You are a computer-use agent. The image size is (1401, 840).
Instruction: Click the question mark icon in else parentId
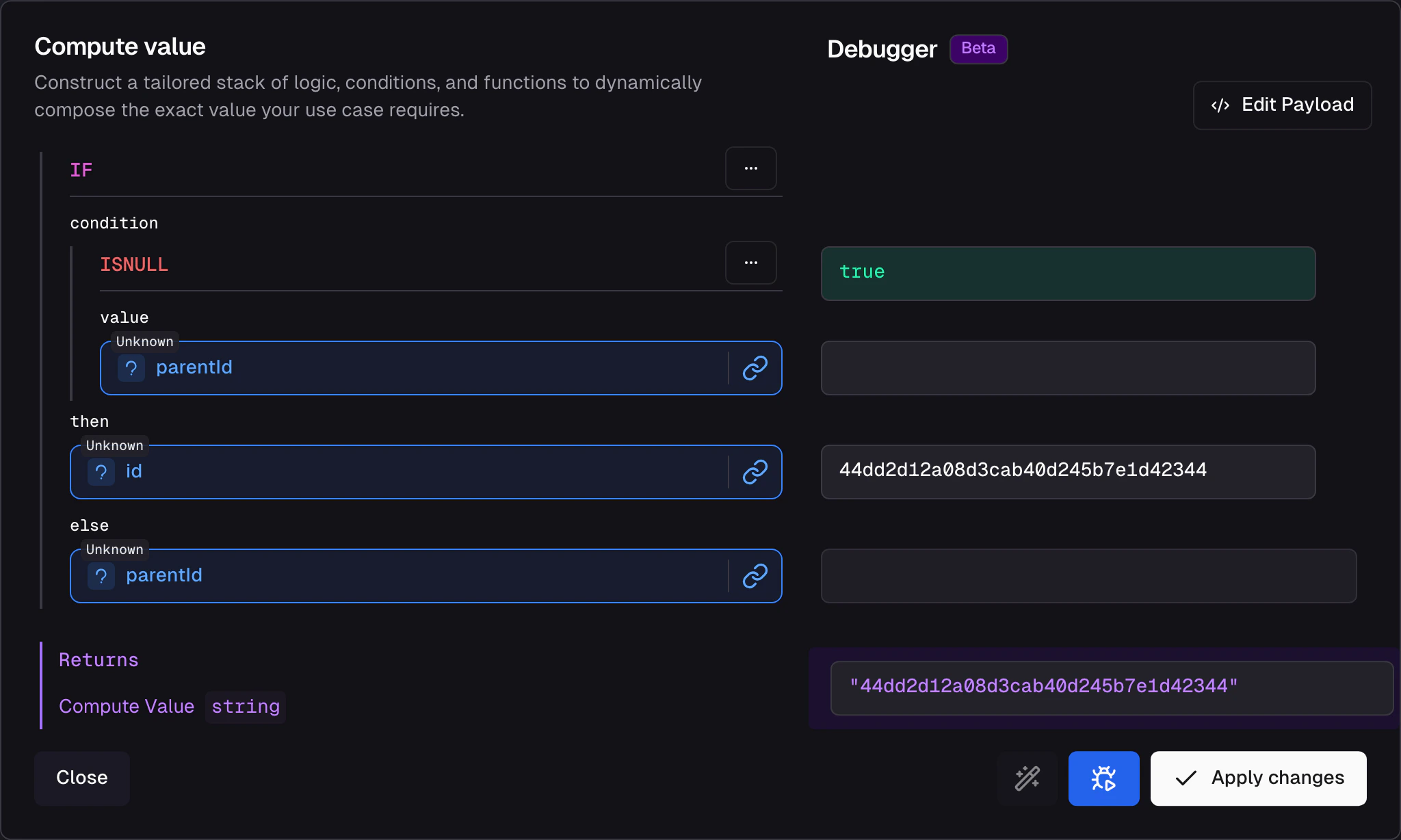[x=101, y=576]
